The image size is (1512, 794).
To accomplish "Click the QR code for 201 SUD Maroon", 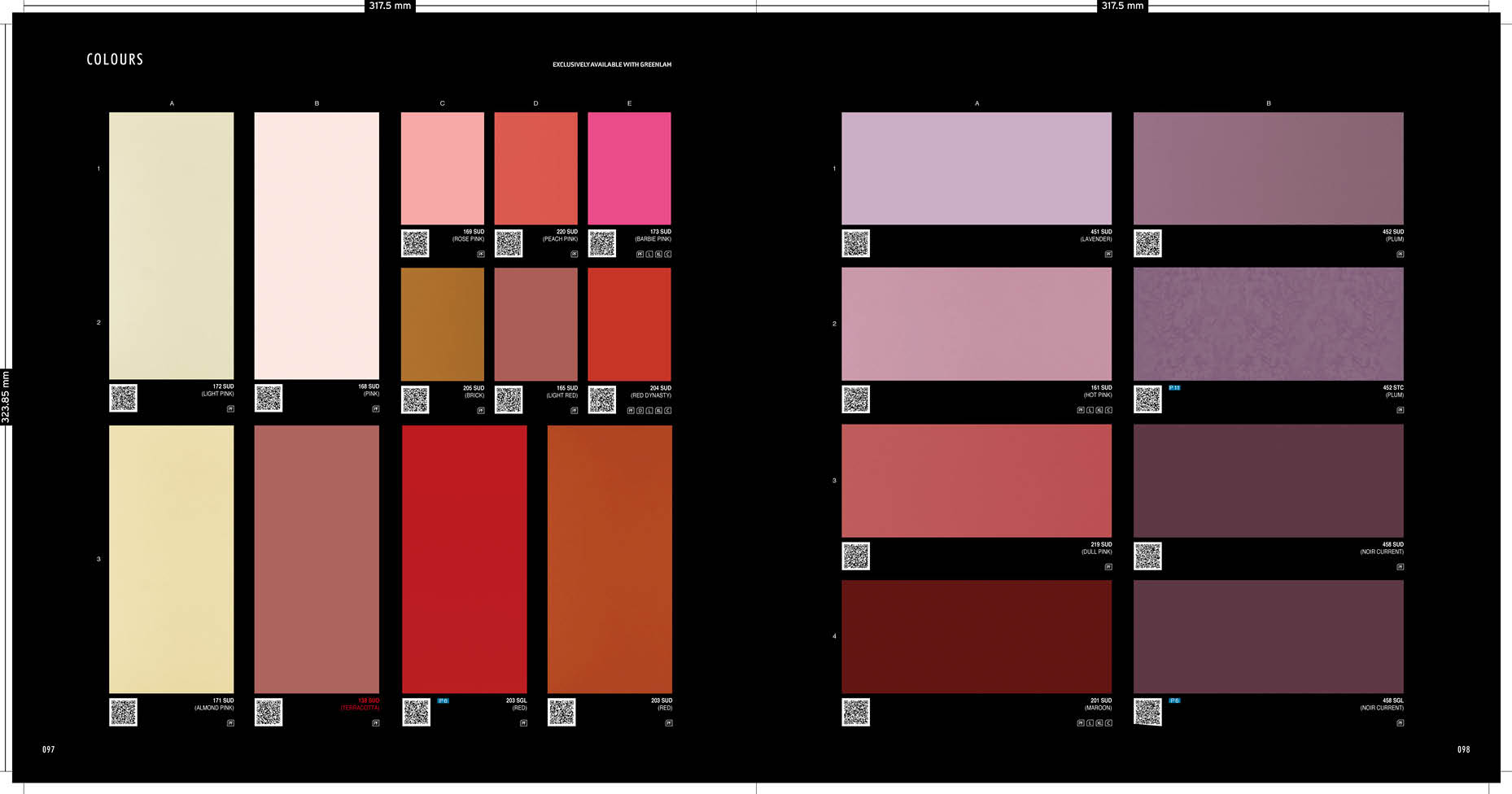I will [855, 712].
